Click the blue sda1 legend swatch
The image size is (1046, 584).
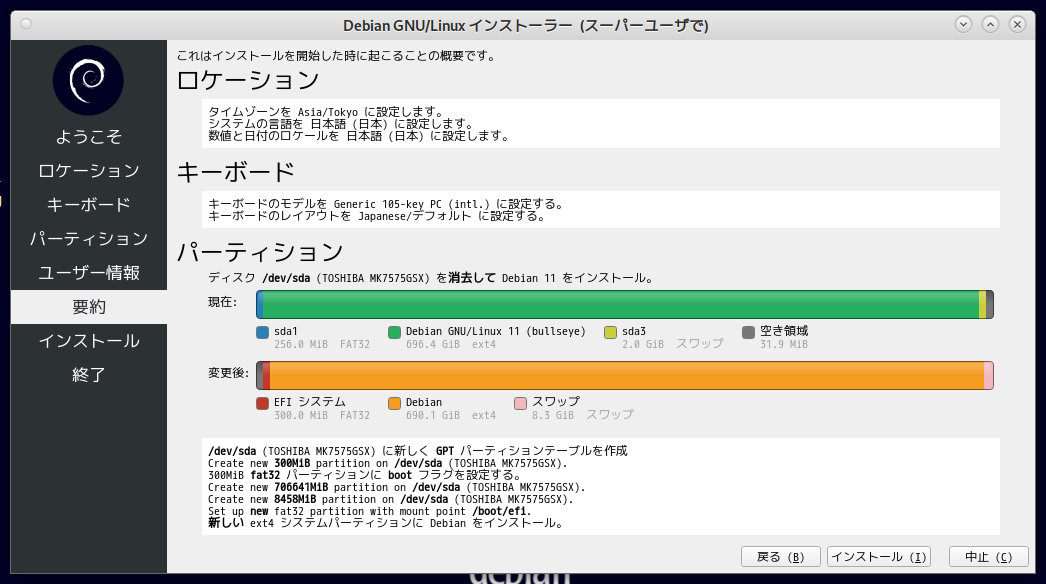pyautogui.click(x=263, y=332)
